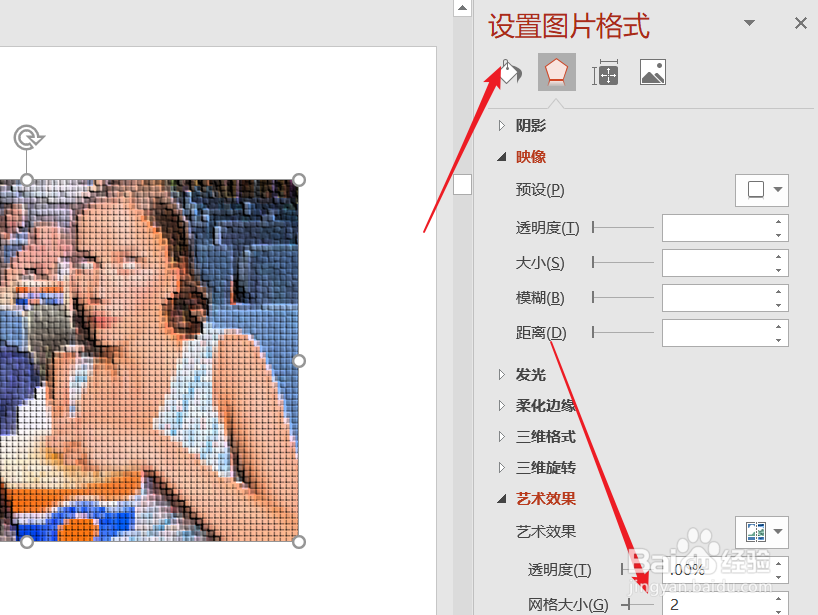This screenshot has height=615, width=818.
Task: Open the pane options dropdown arrow
Action: point(748,21)
